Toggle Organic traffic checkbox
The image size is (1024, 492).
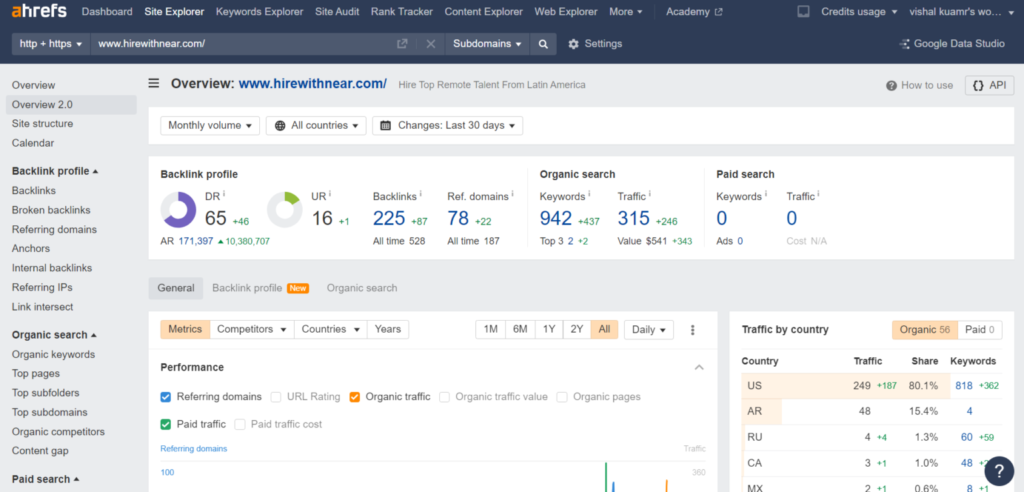(355, 397)
